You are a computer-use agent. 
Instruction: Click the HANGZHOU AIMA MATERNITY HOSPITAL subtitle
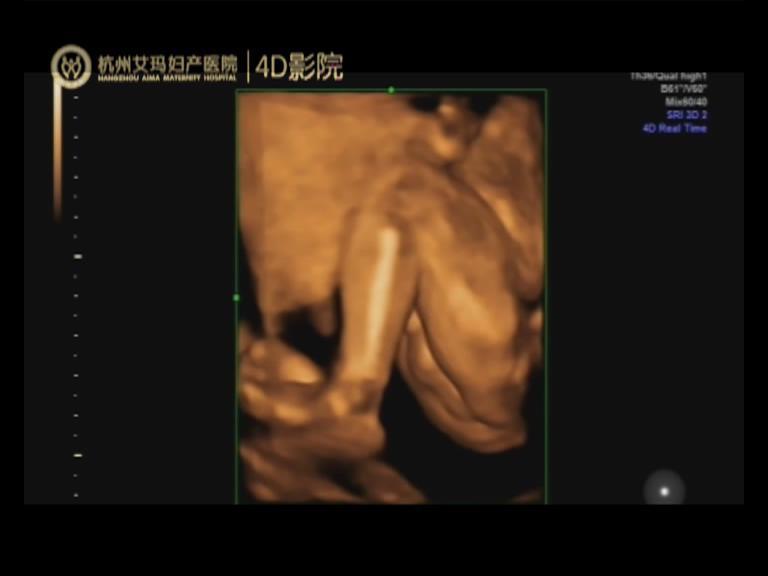(x=167, y=78)
